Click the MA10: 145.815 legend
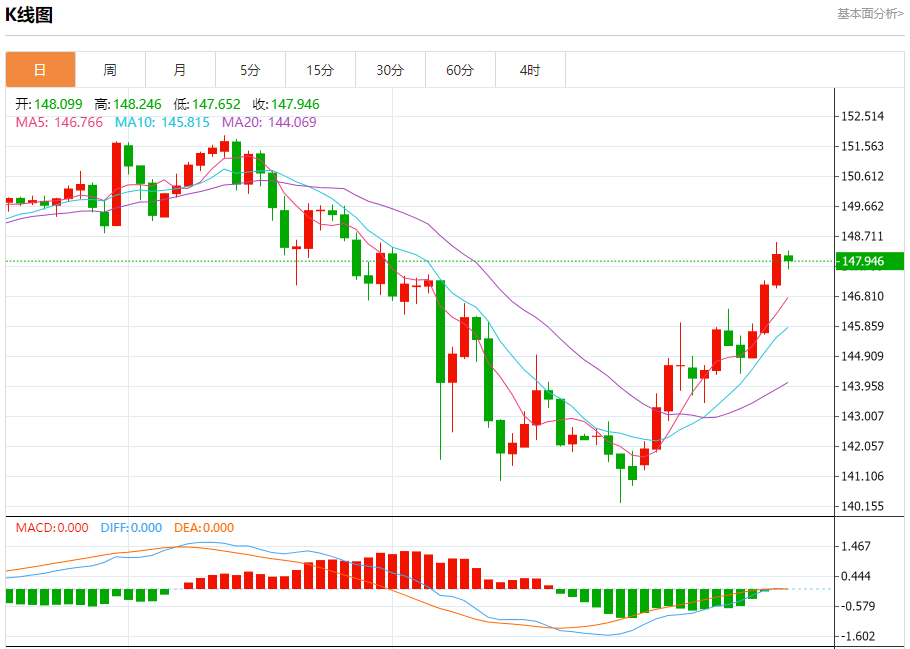Viewport: 910px width, 649px height. pyautogui.click(x=162, y=122)
